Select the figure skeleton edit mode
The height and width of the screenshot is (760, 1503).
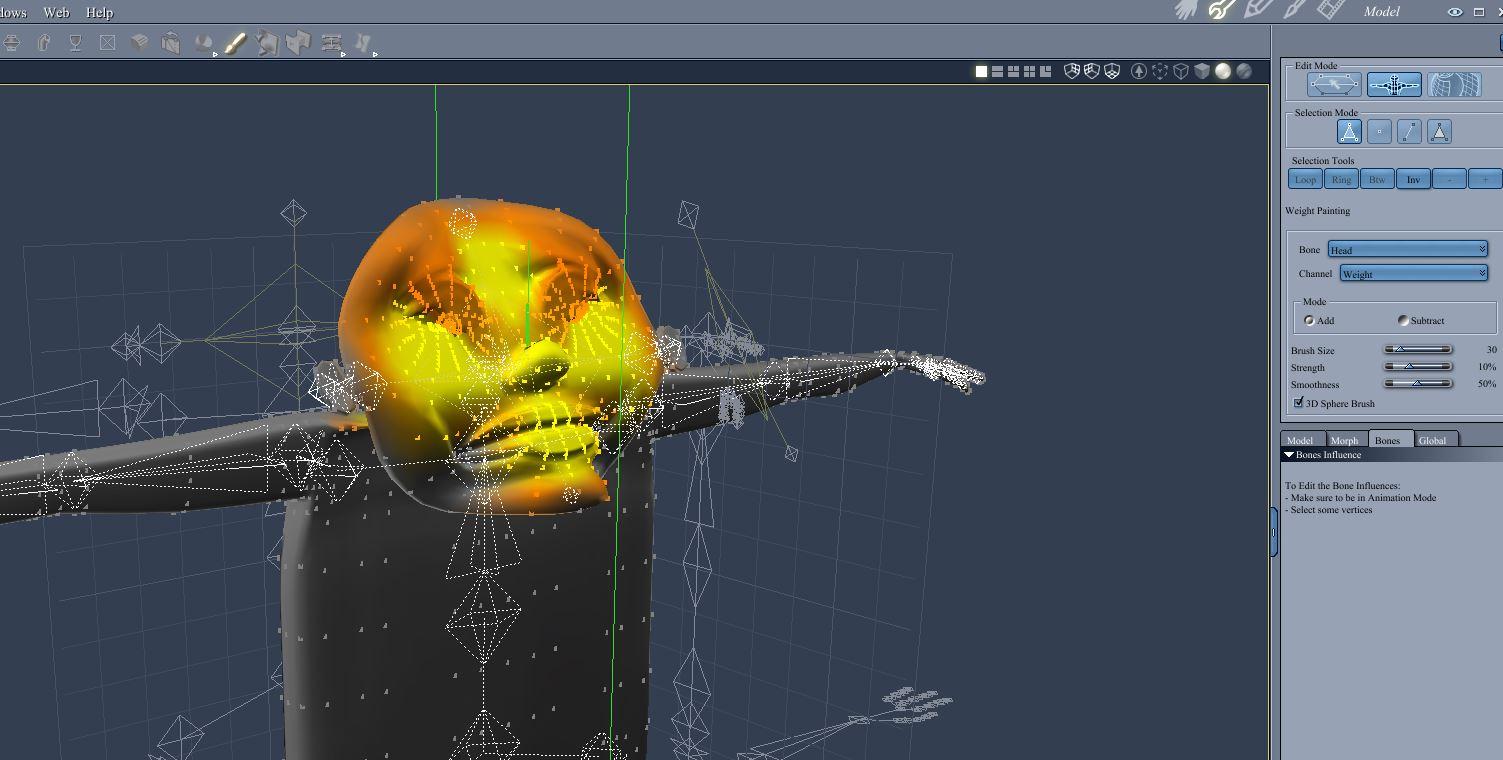pyautogui.click(x=1394, y=85)
